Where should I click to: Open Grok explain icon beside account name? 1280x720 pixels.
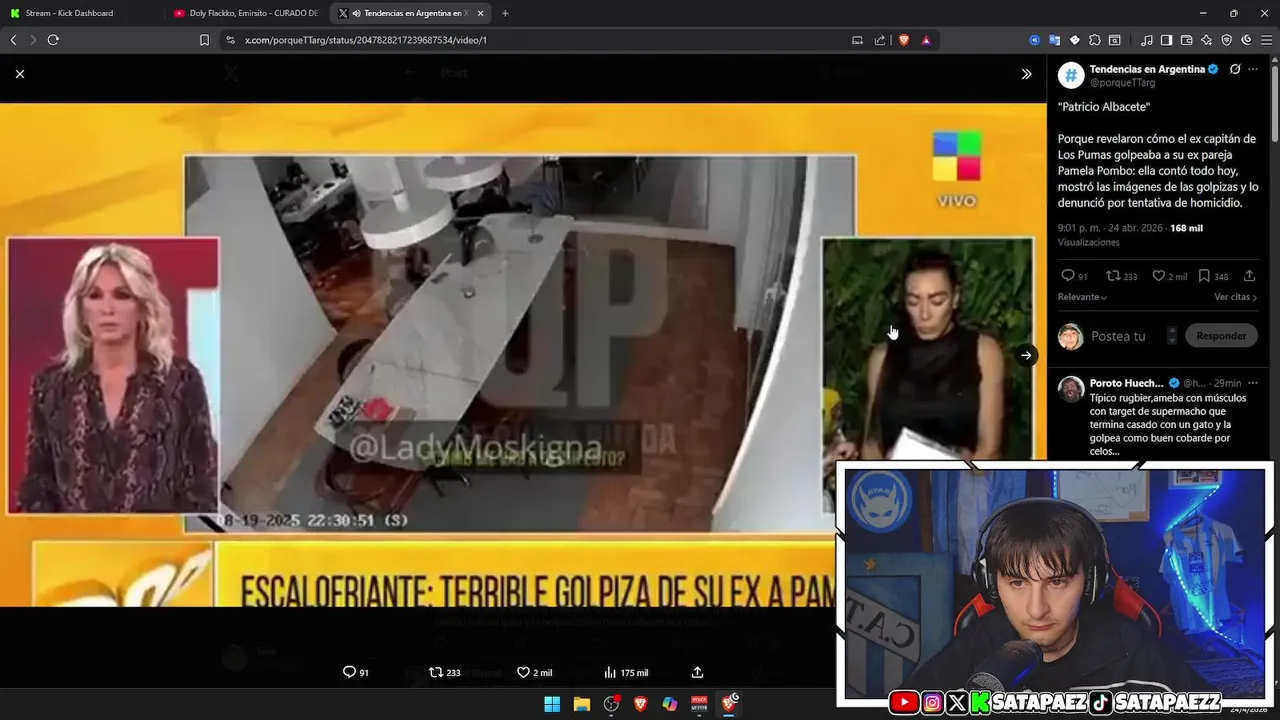click(x=1235, y=69)
